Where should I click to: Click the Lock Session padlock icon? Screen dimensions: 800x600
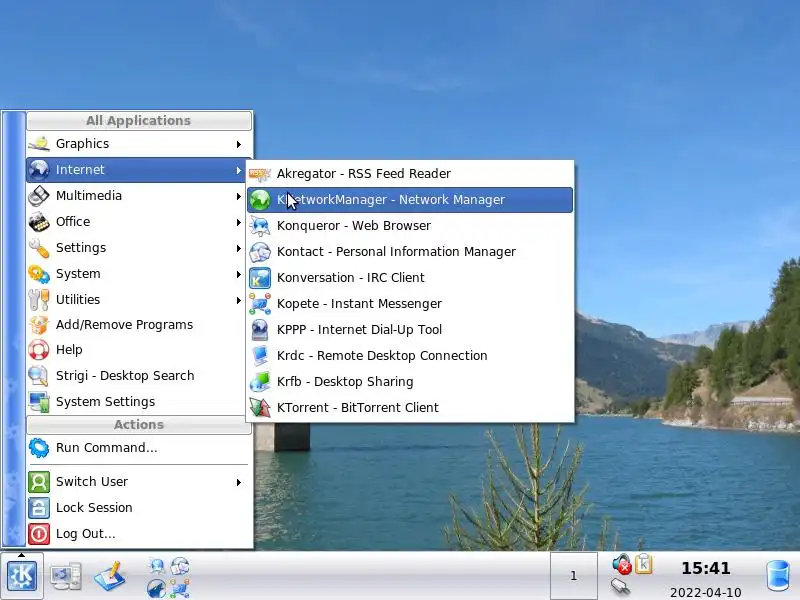(x=39, y=508)
